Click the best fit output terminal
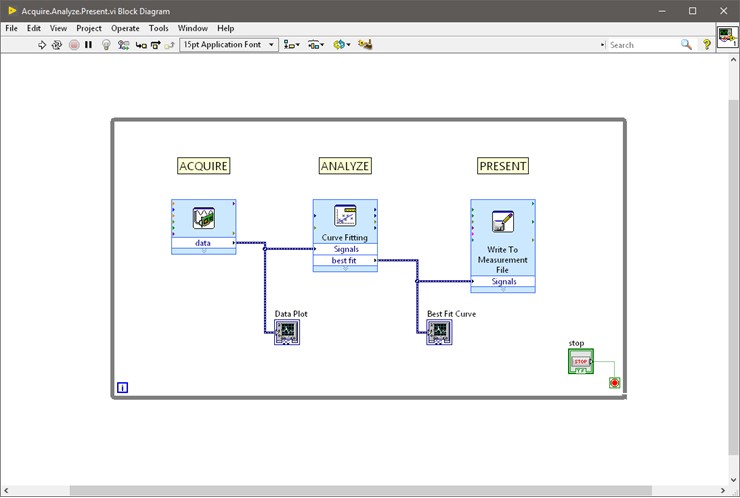Viewport: 740px width, 498px height. [x=345, y=260]
